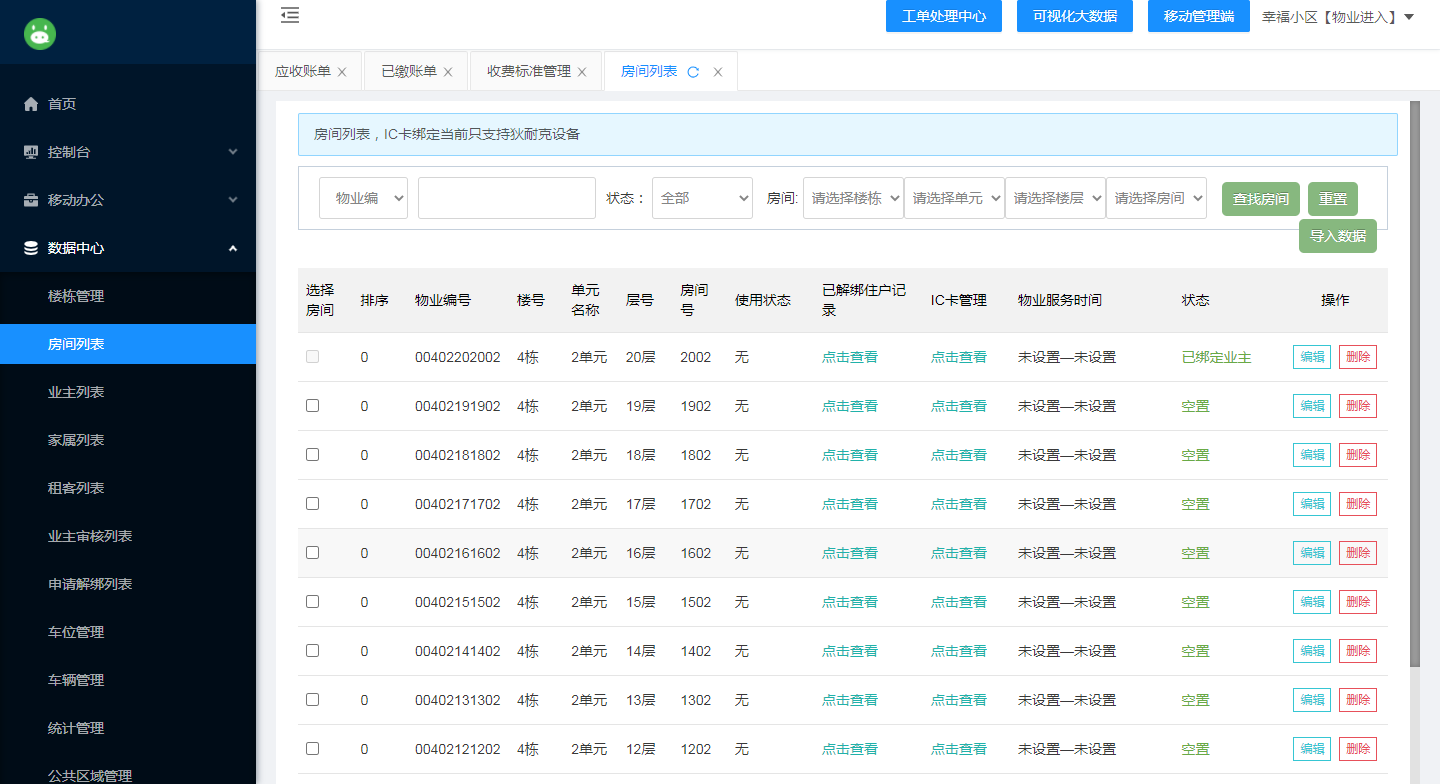
Task: Close the 已缴账单 tab
Action: click(448, 72)
